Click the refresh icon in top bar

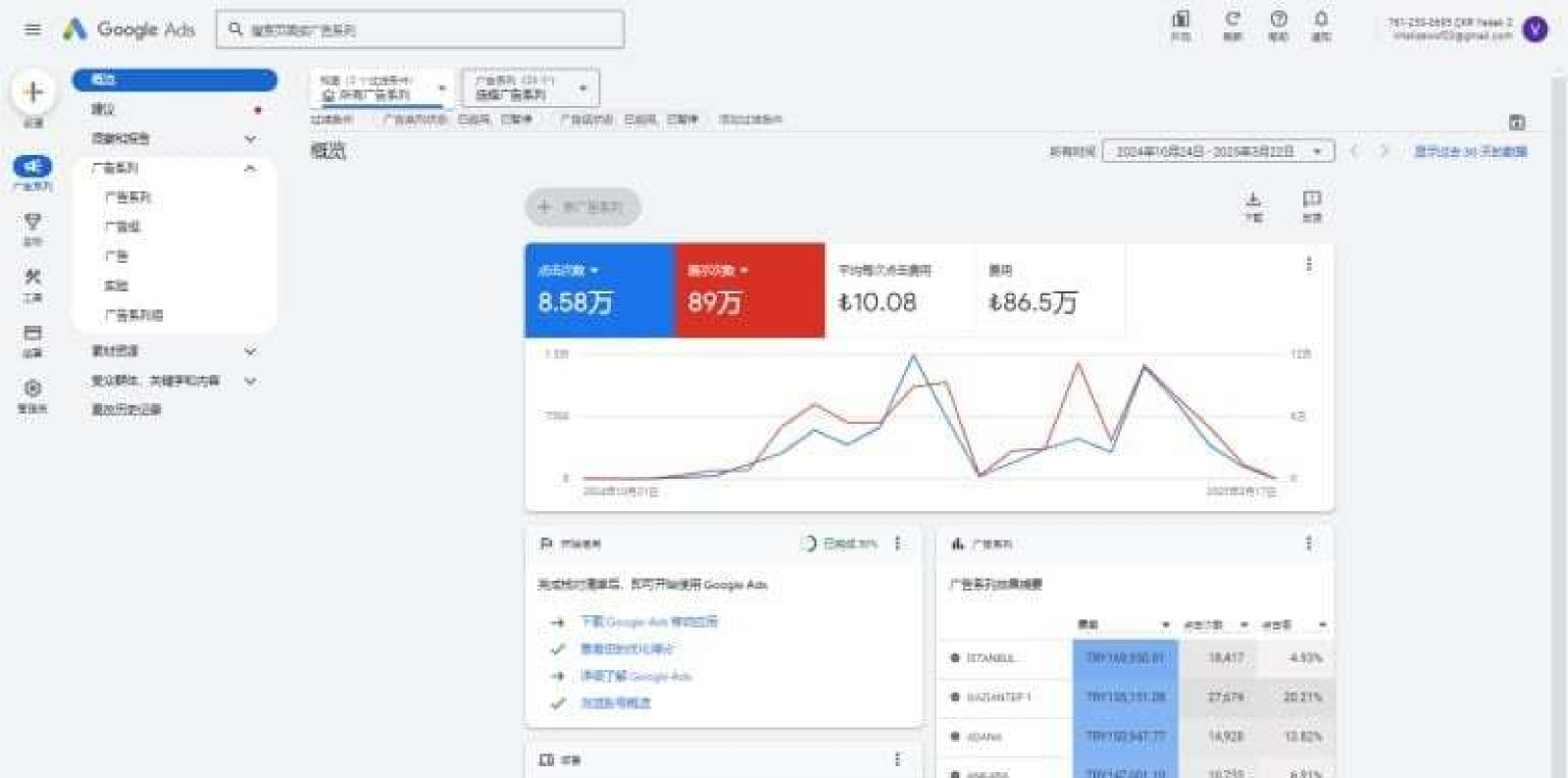[1233, 20]
